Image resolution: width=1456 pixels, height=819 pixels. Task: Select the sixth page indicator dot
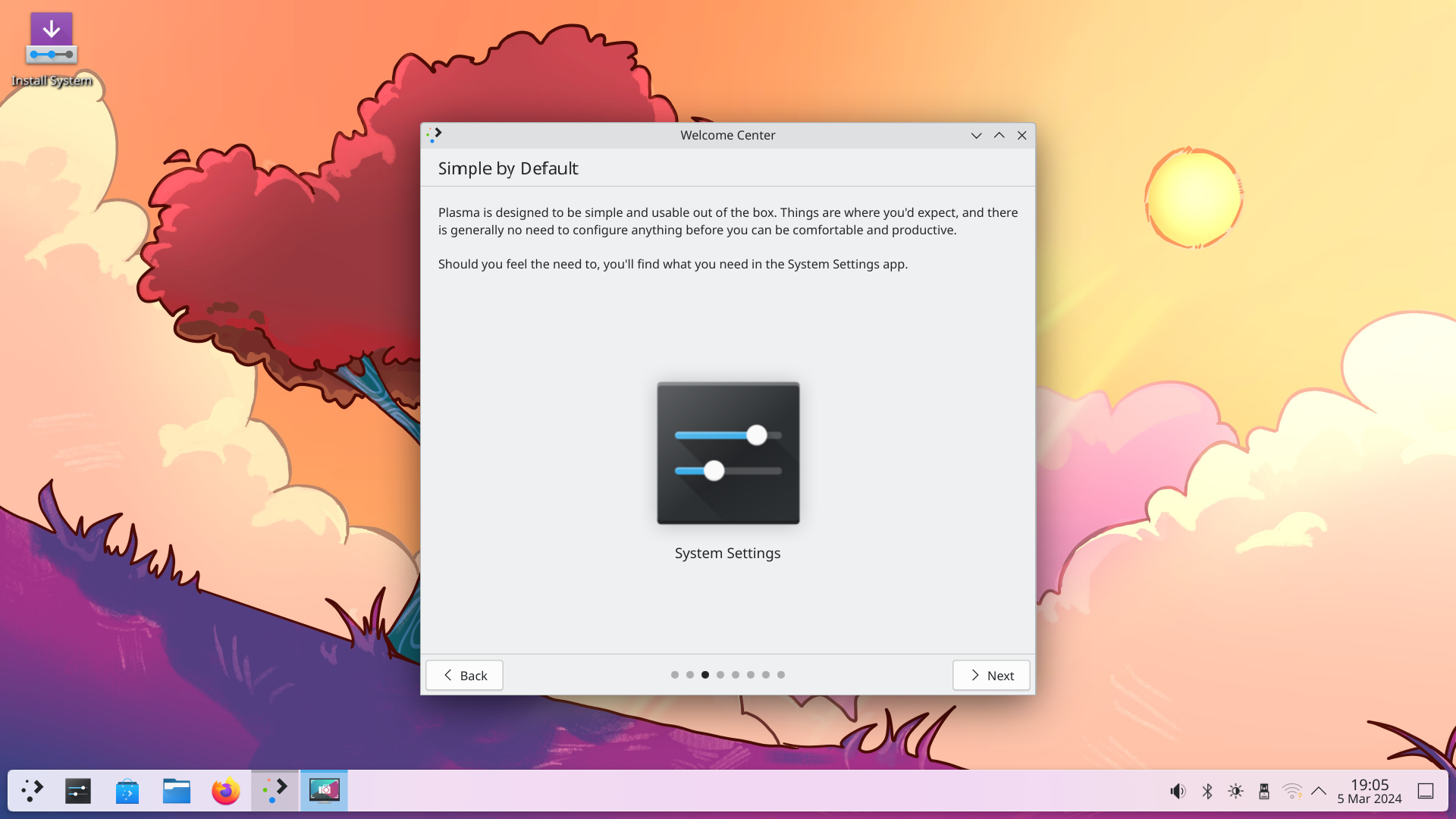pyautogui.click(x=751, y=675)
